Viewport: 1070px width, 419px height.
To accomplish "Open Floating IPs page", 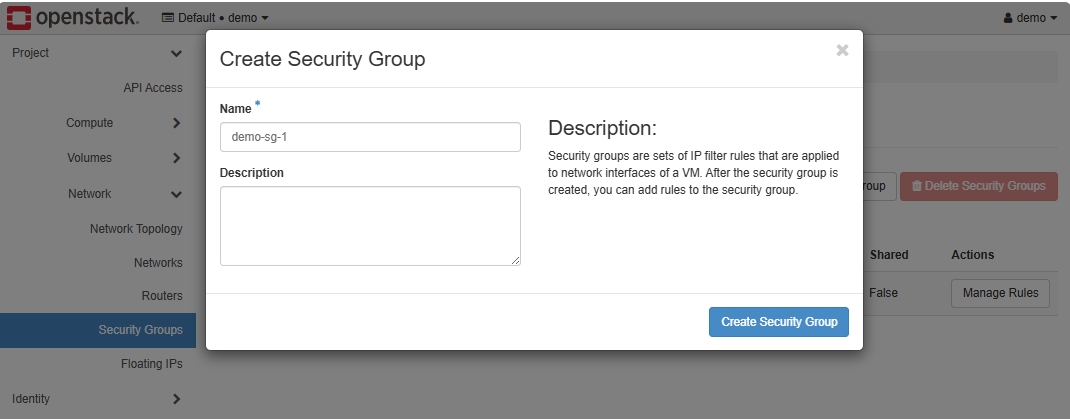I will 151,364.
